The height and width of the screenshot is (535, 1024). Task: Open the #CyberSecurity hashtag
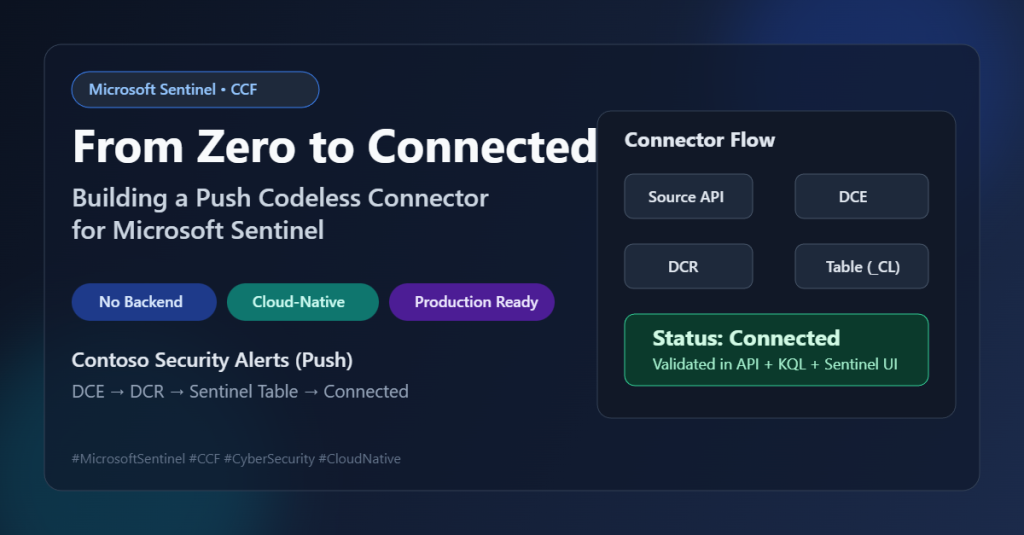pyautogui.click(x=268, y=459)
